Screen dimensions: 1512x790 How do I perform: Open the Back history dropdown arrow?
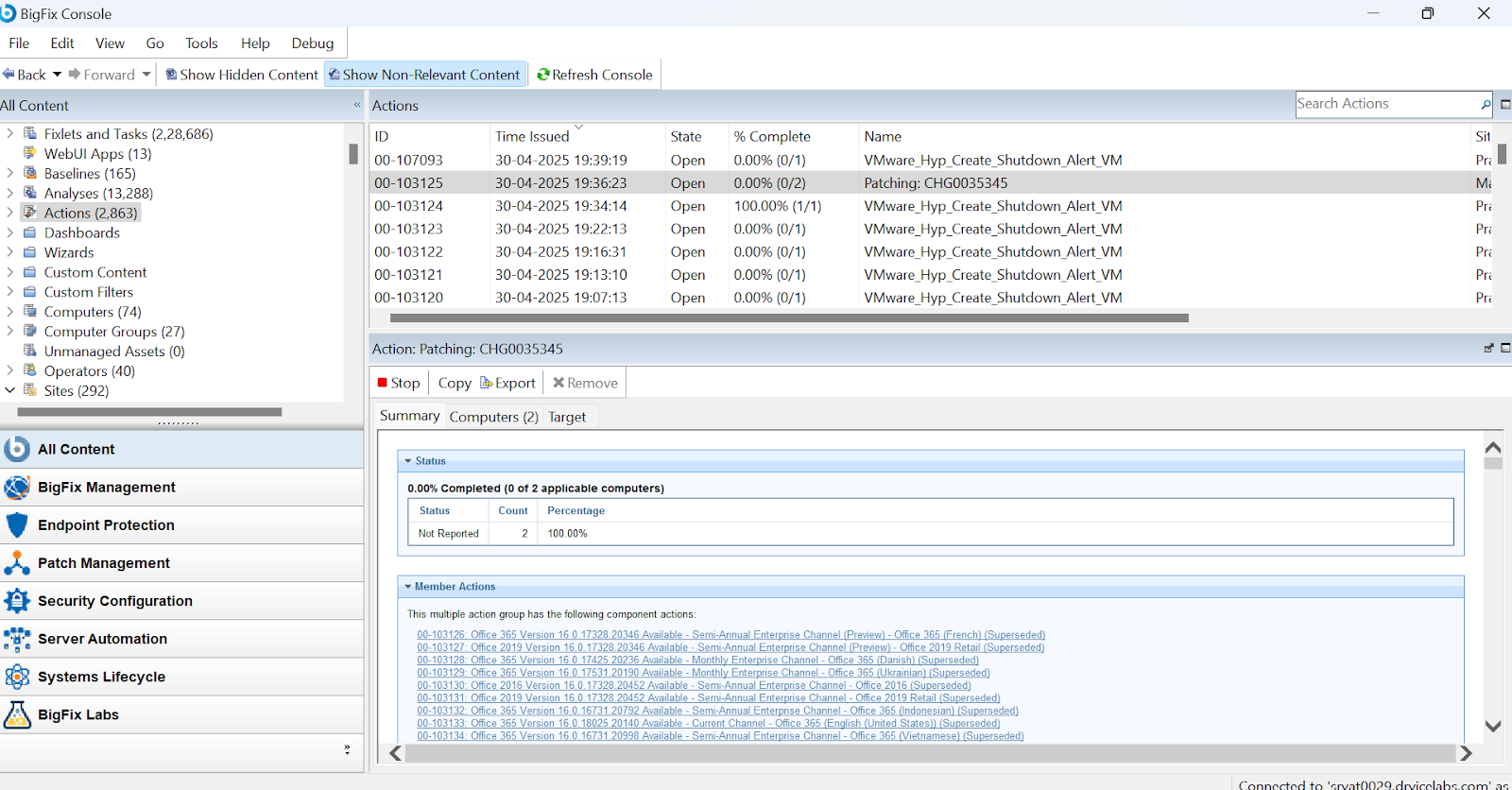click(57, 75)
